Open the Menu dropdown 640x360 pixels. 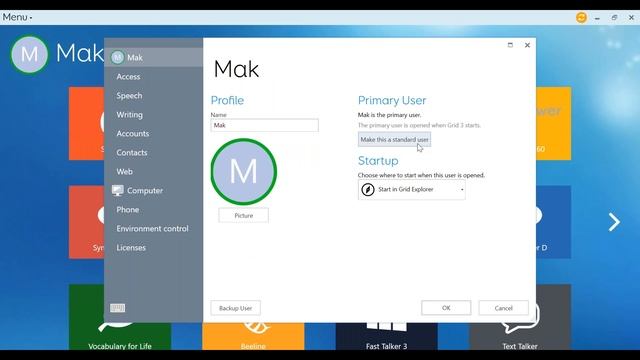17,18
